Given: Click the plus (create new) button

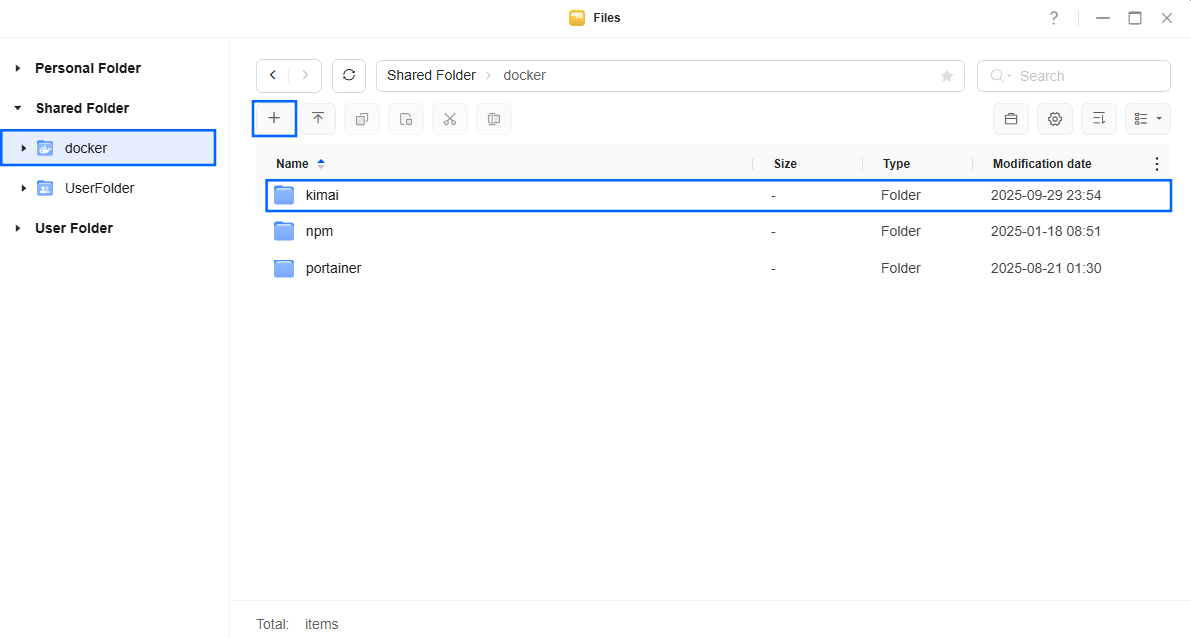Looking at the screenshot, I should pos(274,119).
